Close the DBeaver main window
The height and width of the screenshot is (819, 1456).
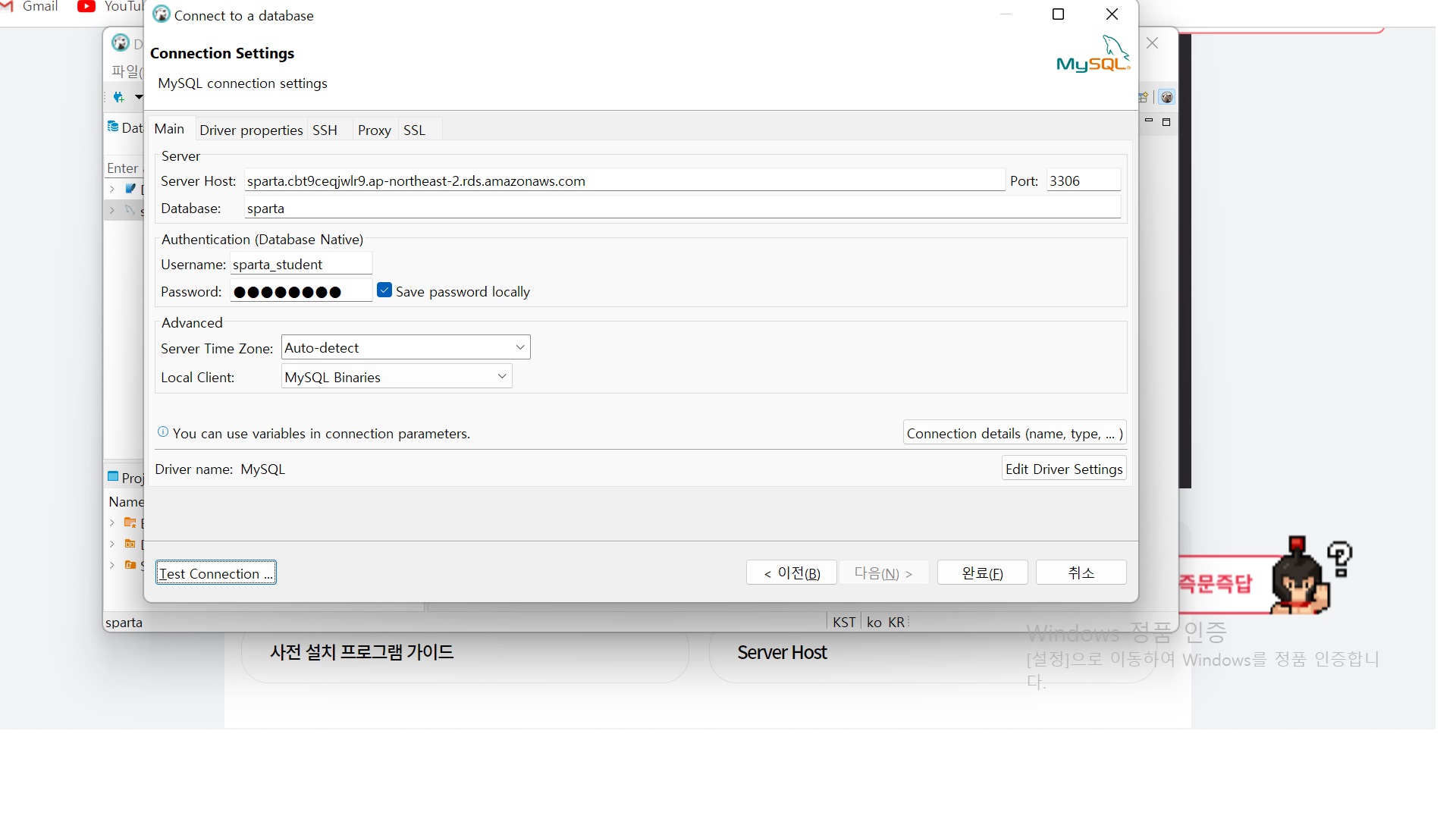(x=1153, y=43)
